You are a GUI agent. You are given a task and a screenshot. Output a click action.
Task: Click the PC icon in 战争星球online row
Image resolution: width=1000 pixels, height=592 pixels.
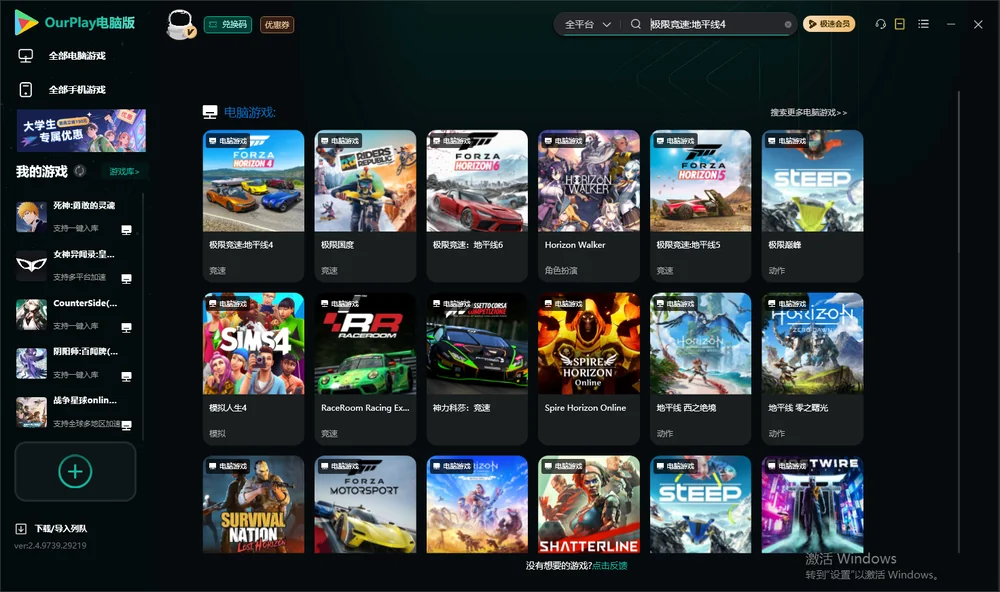coord(126,426)
